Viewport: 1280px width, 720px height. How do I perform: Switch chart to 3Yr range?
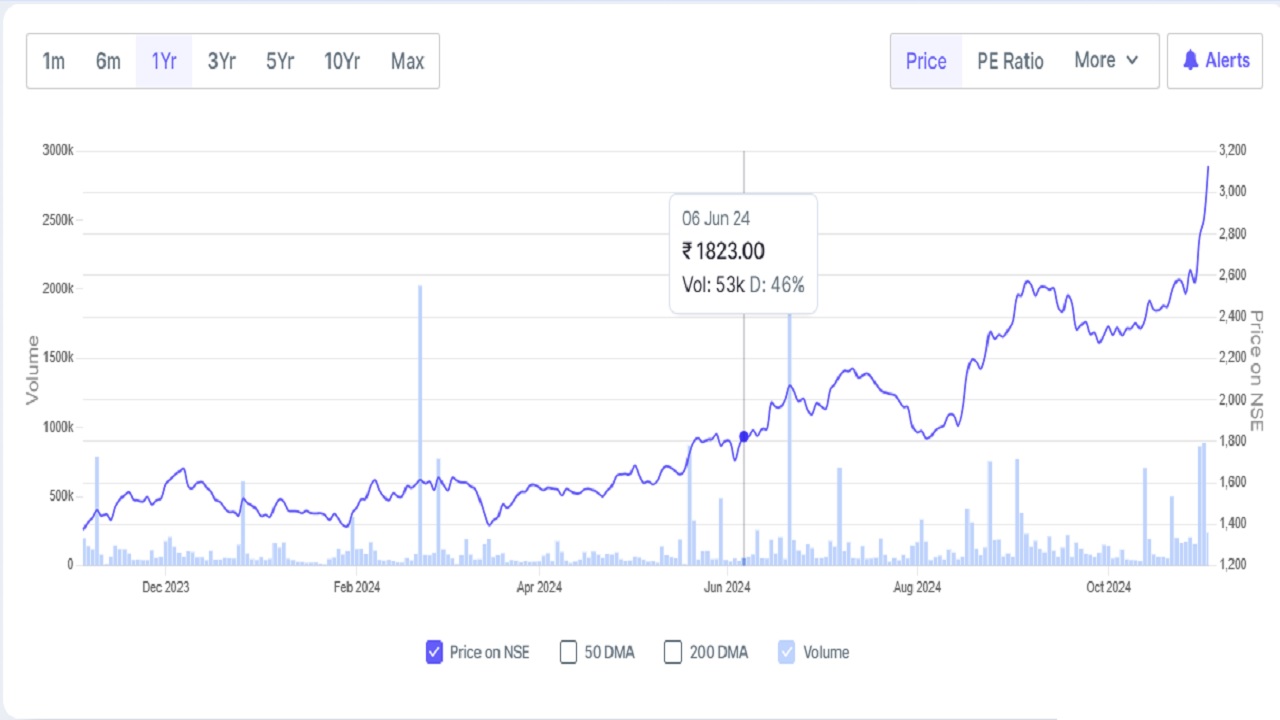coord(221,61)
